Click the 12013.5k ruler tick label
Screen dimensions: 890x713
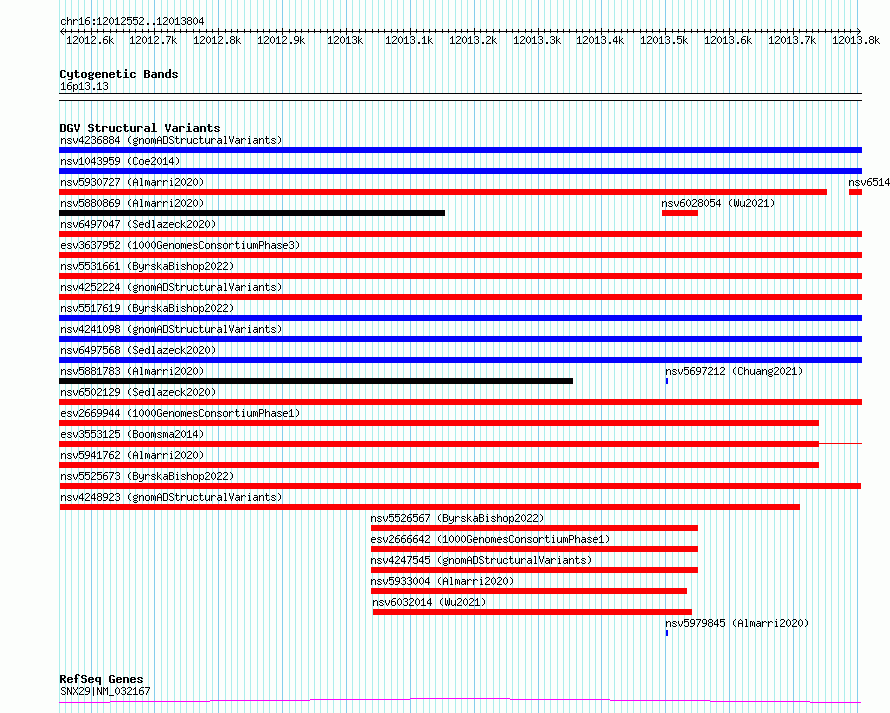click(x=664, y=41)
